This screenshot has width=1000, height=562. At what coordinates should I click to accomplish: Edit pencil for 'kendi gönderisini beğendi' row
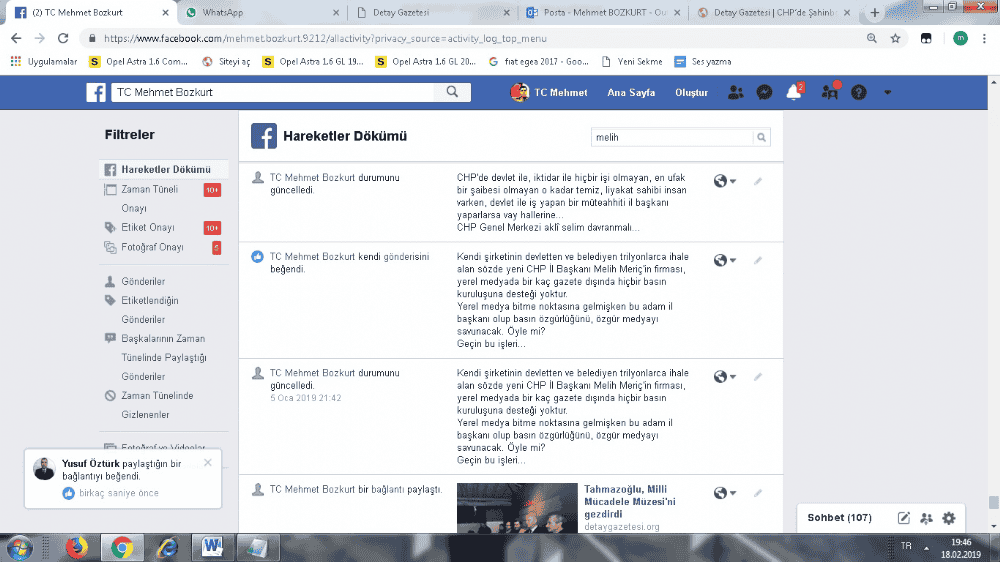click(x=758, y=260)
